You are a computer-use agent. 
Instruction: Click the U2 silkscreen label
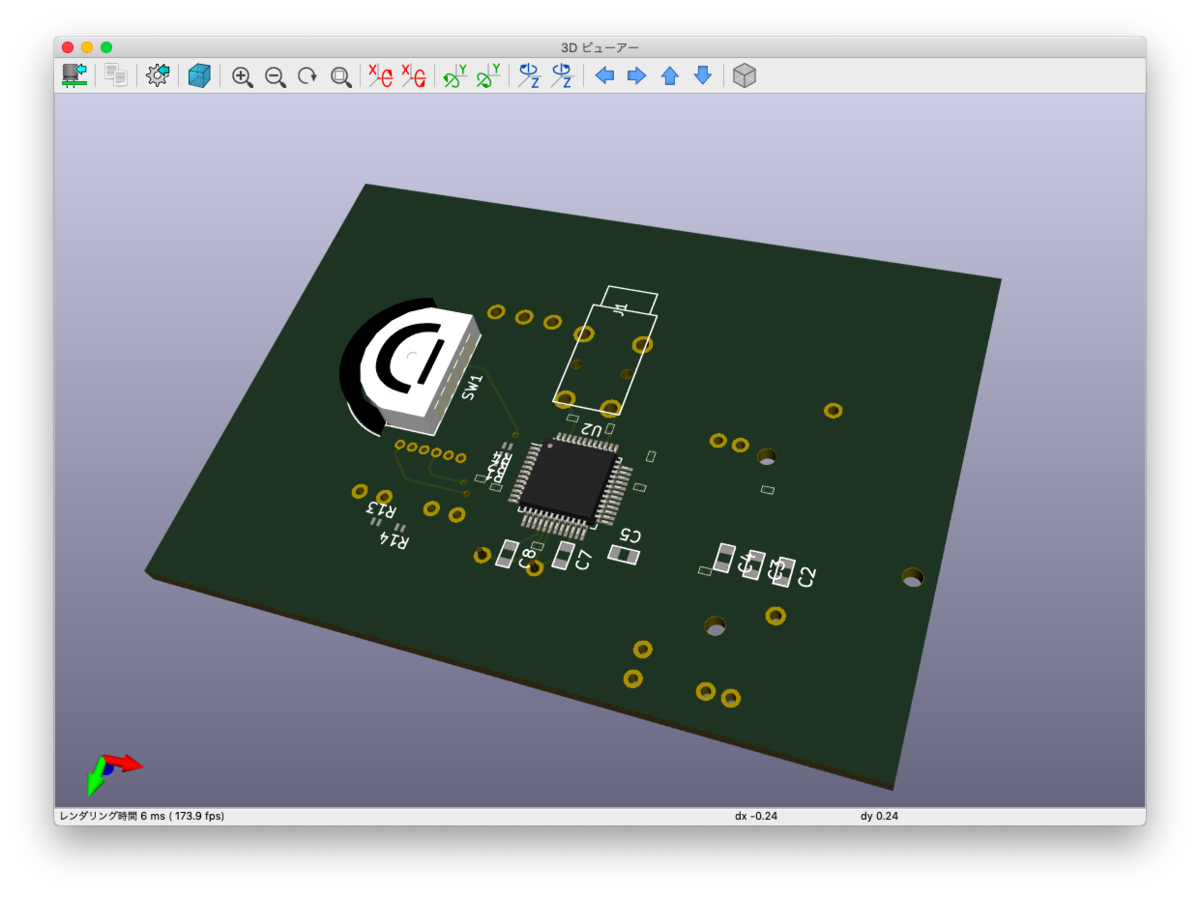[591, 430]
